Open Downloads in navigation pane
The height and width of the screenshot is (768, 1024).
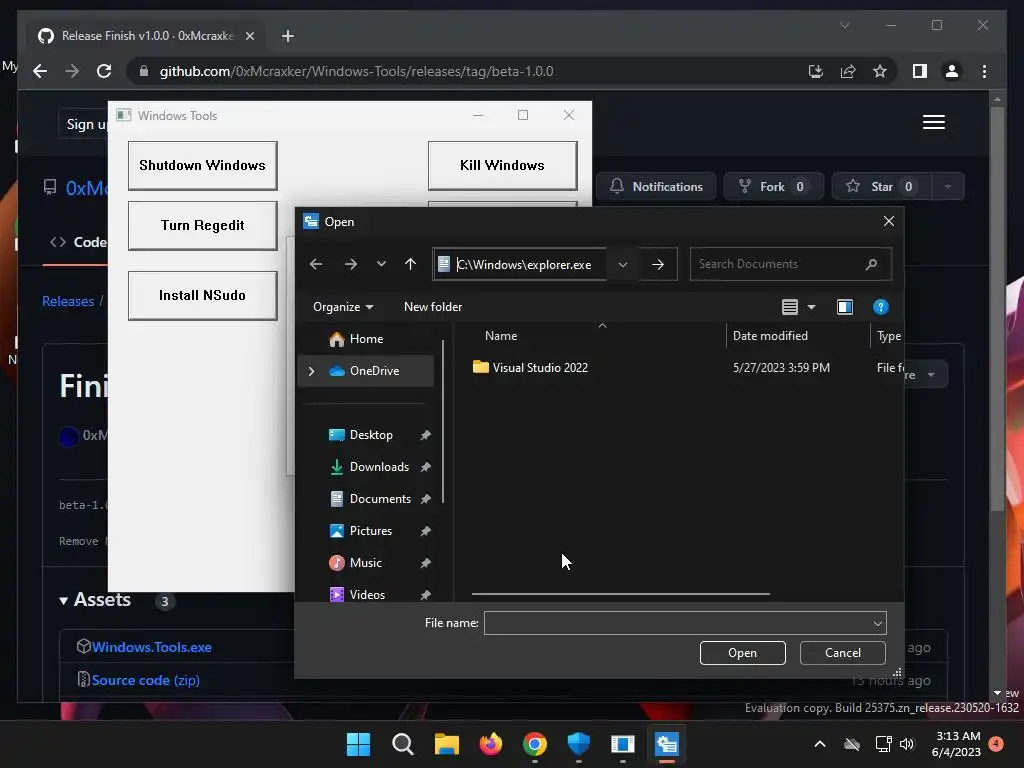point(379,467)
